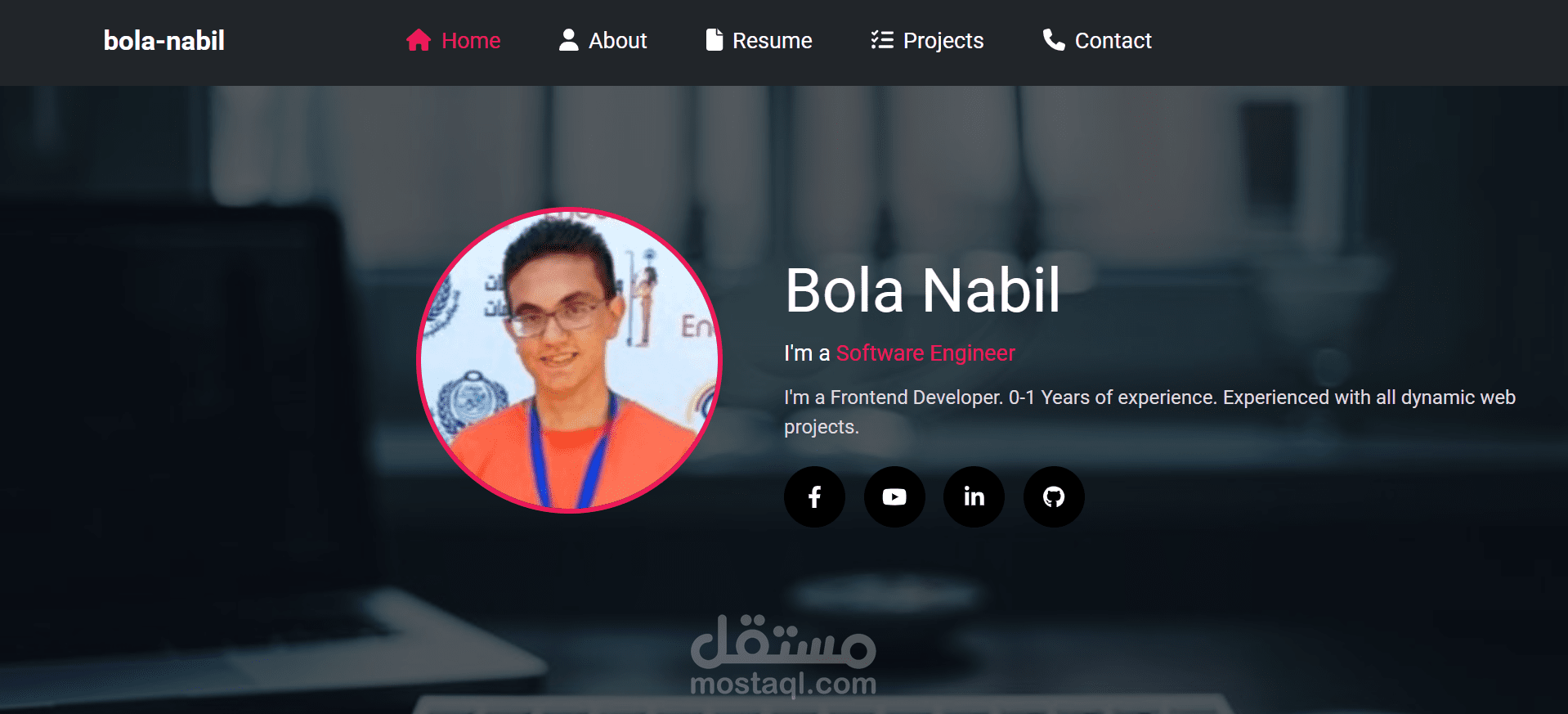Click the Bola Nabil heading
Screen dimensions: 1568x714
coord(922,290)
